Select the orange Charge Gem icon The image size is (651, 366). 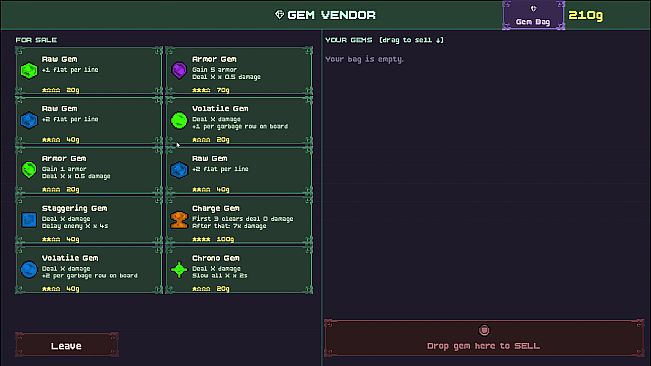179,220
